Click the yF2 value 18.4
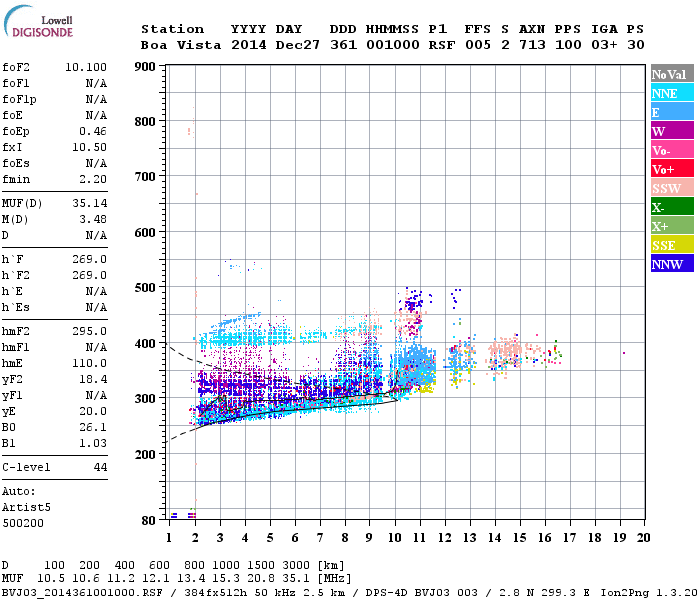700x600 pixels. coord(93,379)
